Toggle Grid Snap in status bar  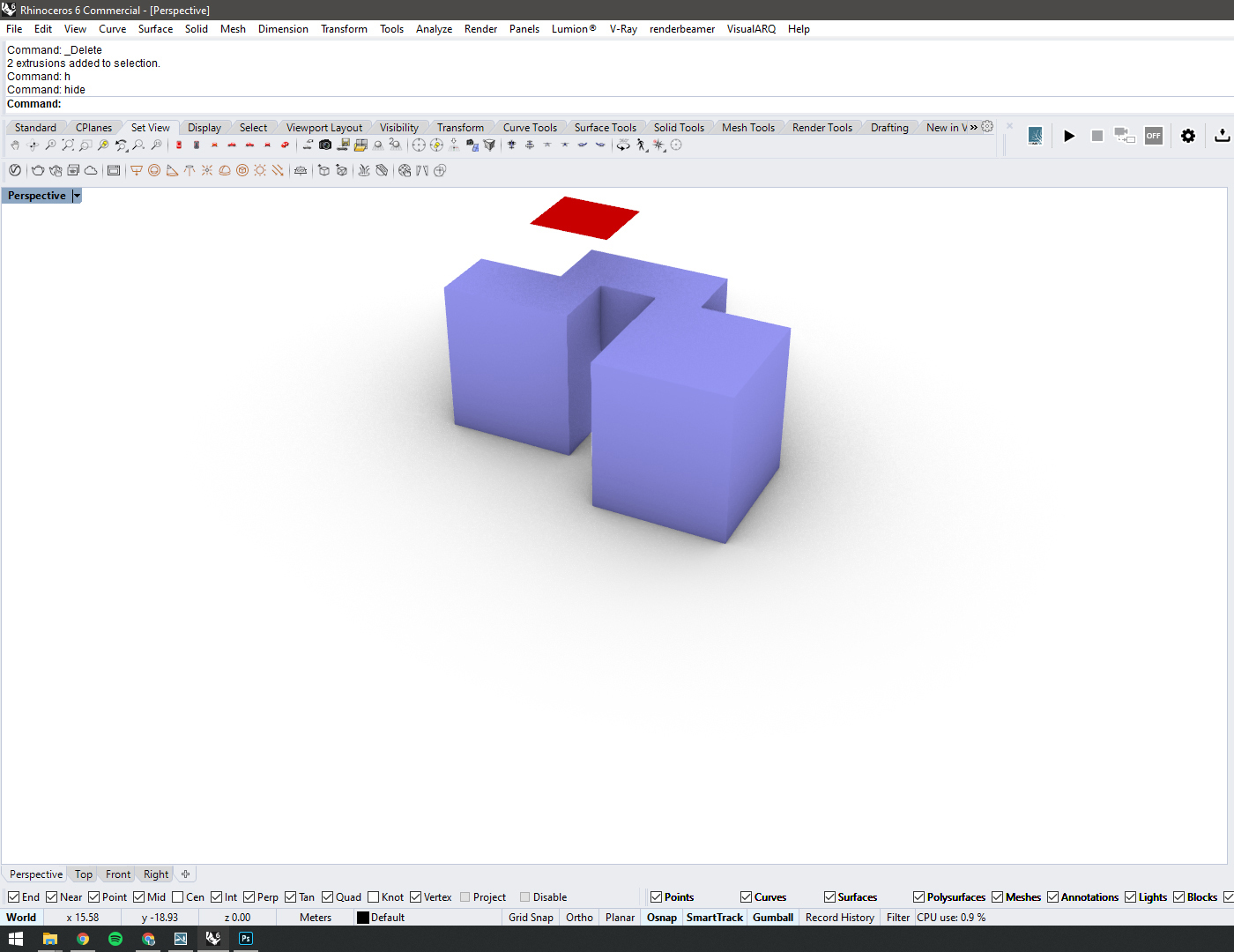[531, 918]
